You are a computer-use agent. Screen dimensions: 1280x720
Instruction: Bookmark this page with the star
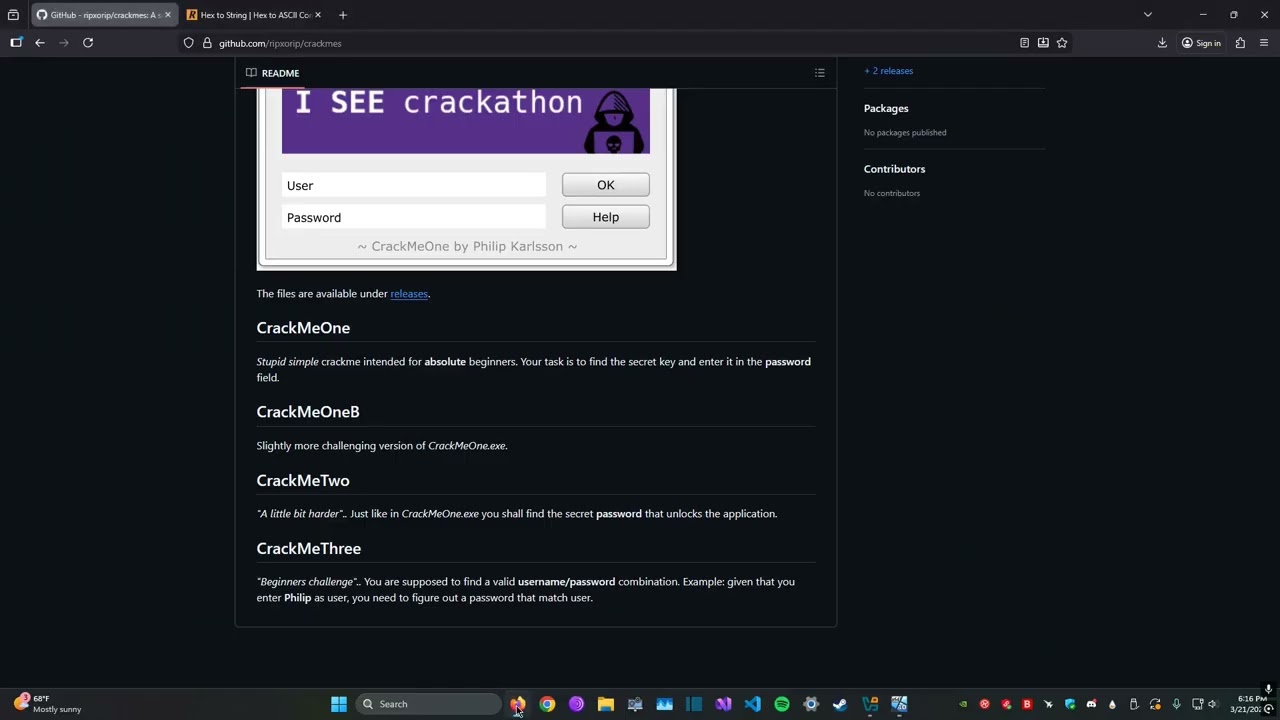coord(1062,43)
